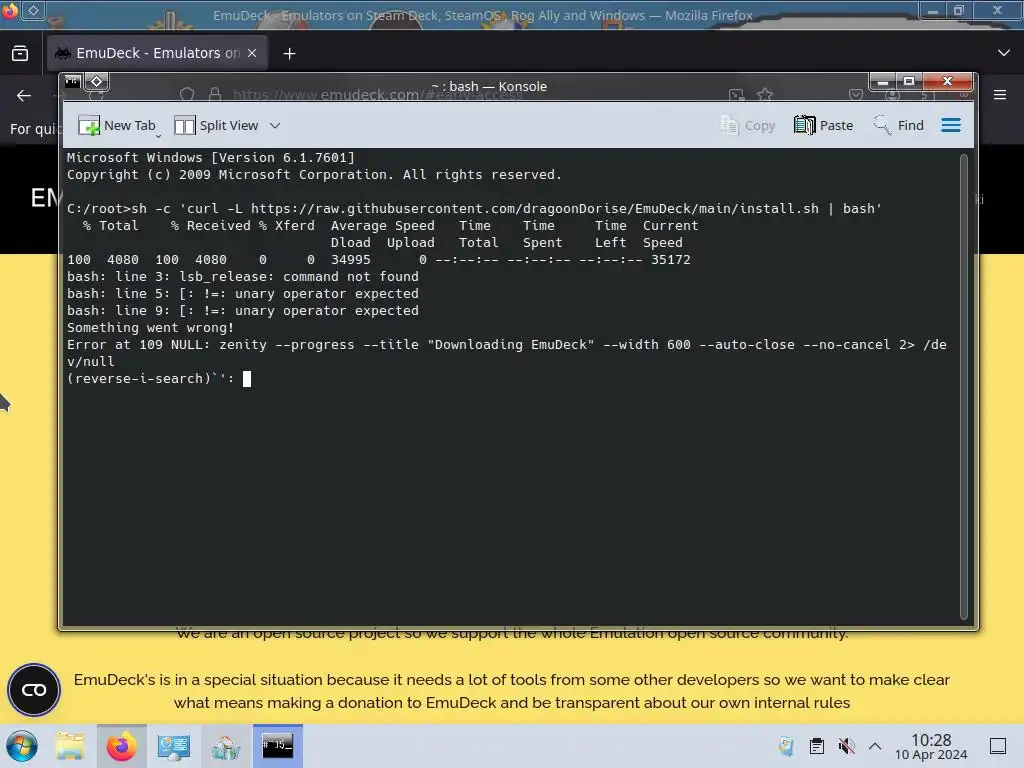Click the Split View button
Viewport: 1024px width, 768px height.
(x=216, y=125)
